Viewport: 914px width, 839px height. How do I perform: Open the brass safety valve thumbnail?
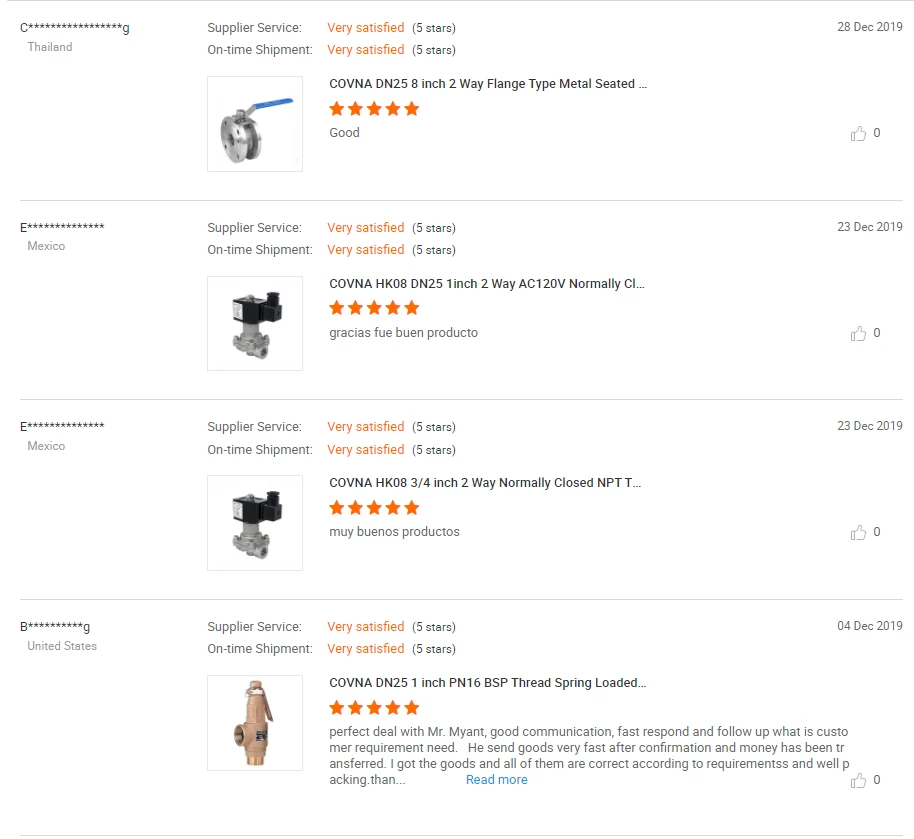255,723
